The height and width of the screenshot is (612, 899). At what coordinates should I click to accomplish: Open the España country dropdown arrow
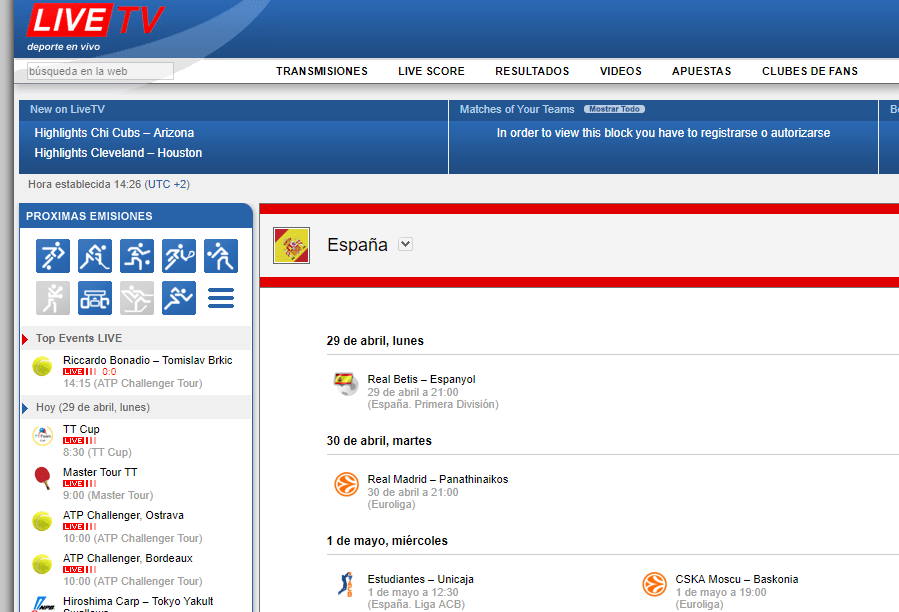pos(405,244)
